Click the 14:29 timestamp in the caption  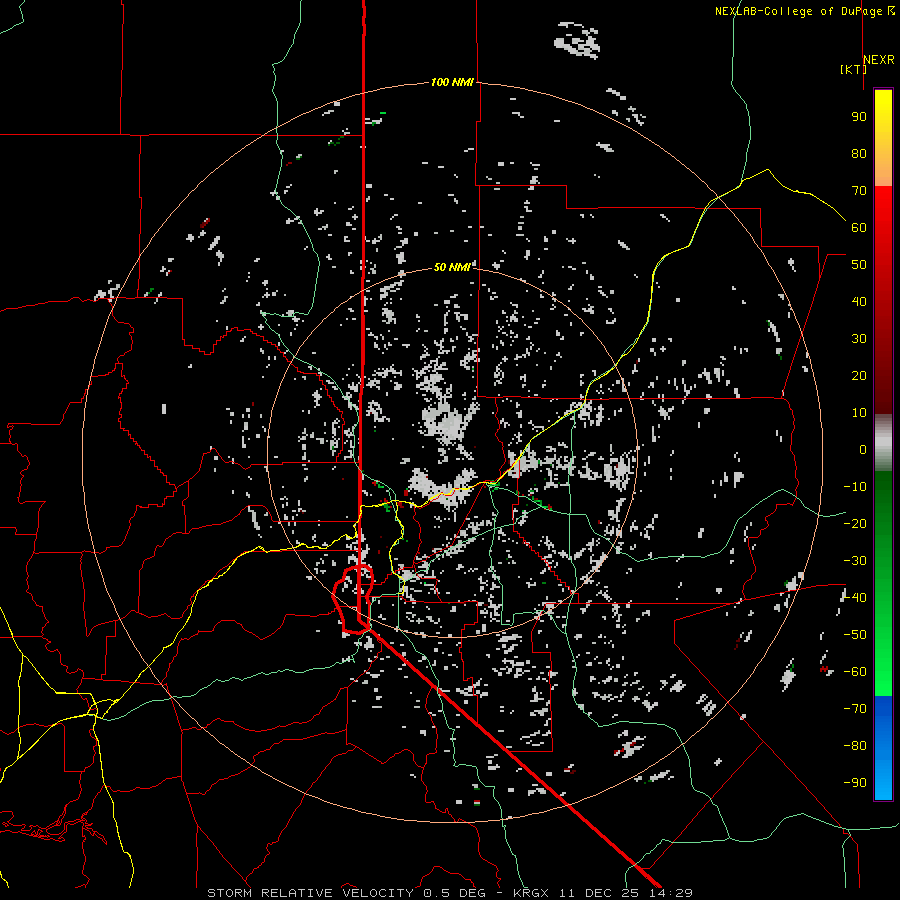671,893
